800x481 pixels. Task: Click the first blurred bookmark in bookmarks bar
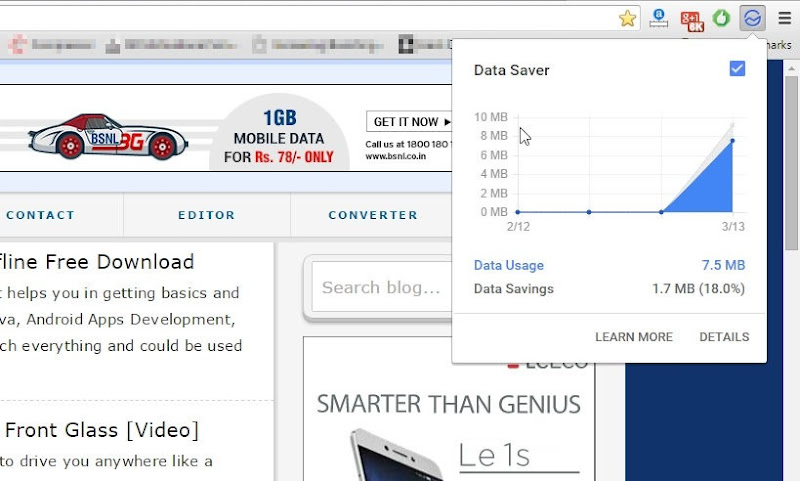(52, 45)
